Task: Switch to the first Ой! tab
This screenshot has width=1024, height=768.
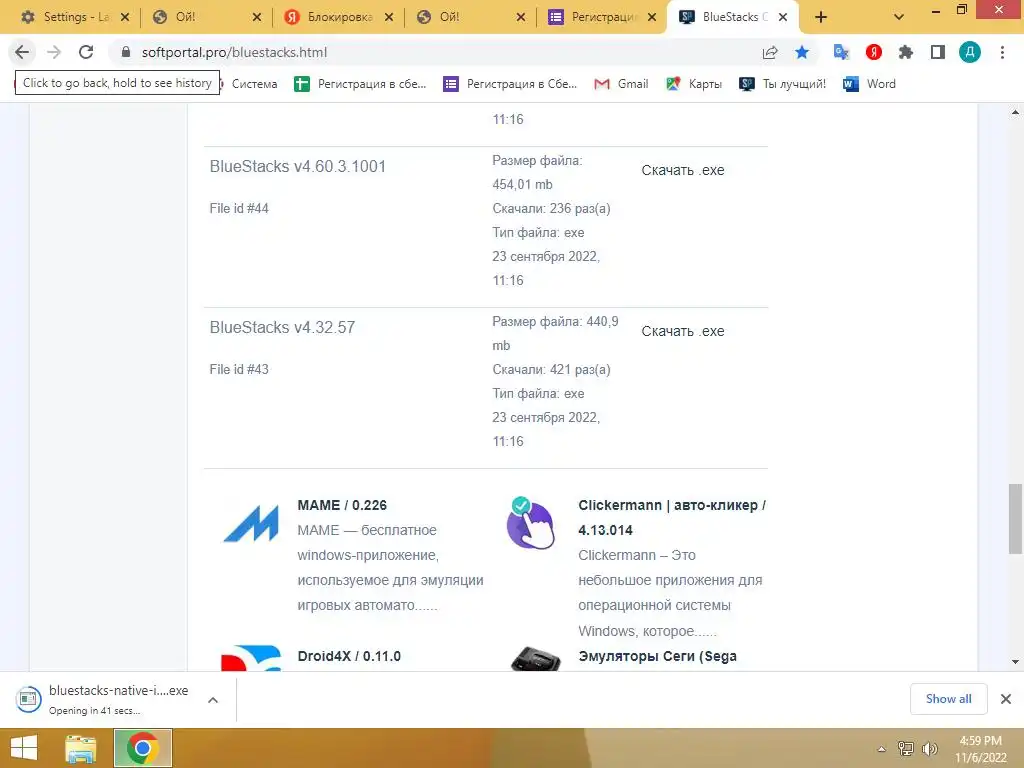Action: pos(207,18)
